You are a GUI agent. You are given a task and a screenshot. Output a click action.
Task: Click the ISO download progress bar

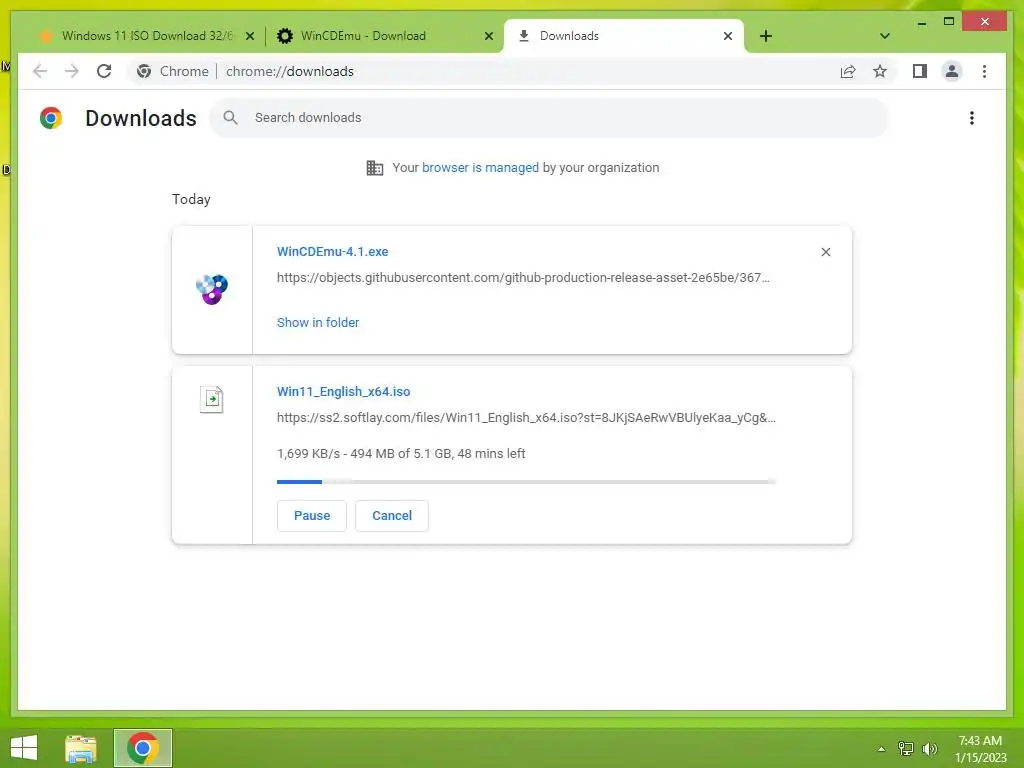coord(526,482)
